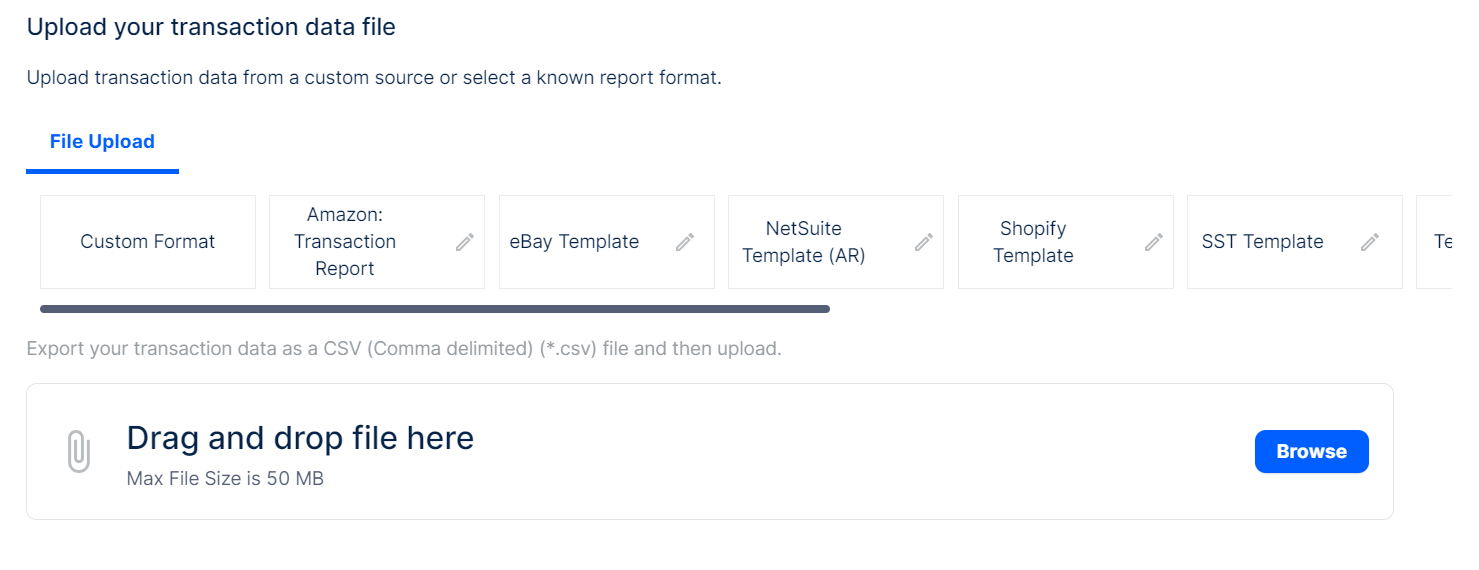
Task: Edit the Amazon Transaction Report template
Action: click(x=465, y=242)
